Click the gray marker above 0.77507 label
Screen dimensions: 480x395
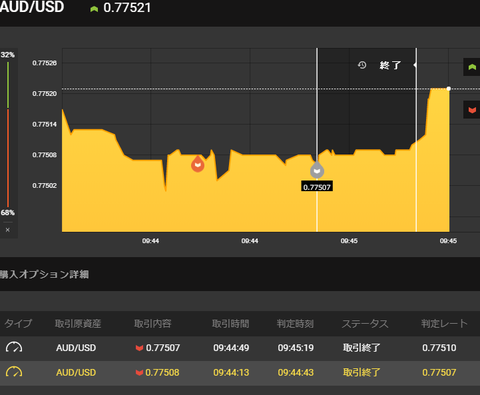click(x=317, y=170)
